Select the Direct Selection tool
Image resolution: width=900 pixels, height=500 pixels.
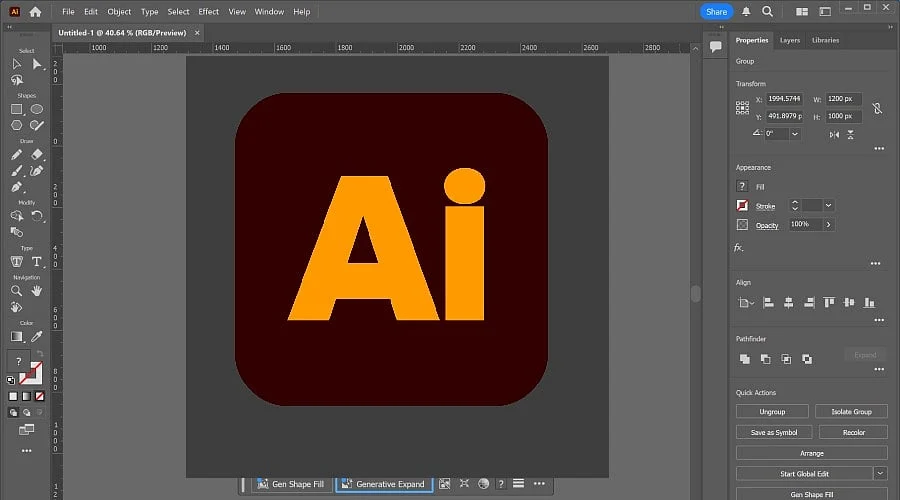click(37, 64)
